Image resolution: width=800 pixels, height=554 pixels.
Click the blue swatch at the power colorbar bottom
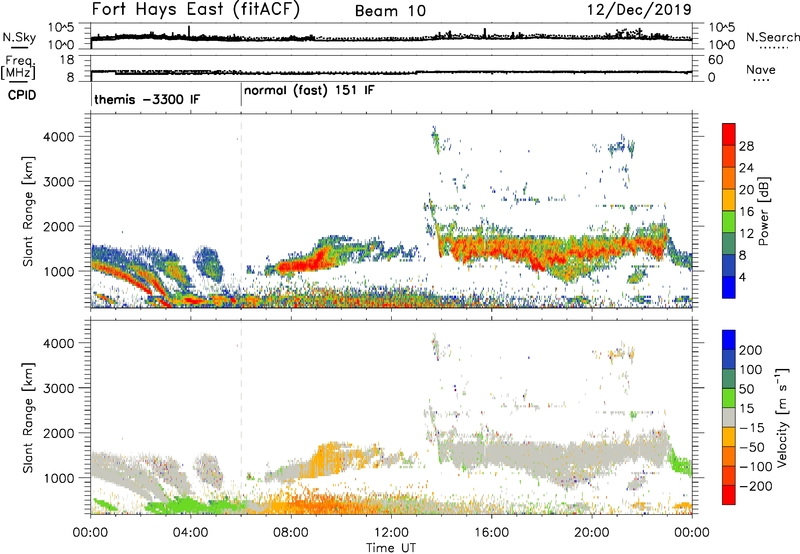[x=729, y=287]
